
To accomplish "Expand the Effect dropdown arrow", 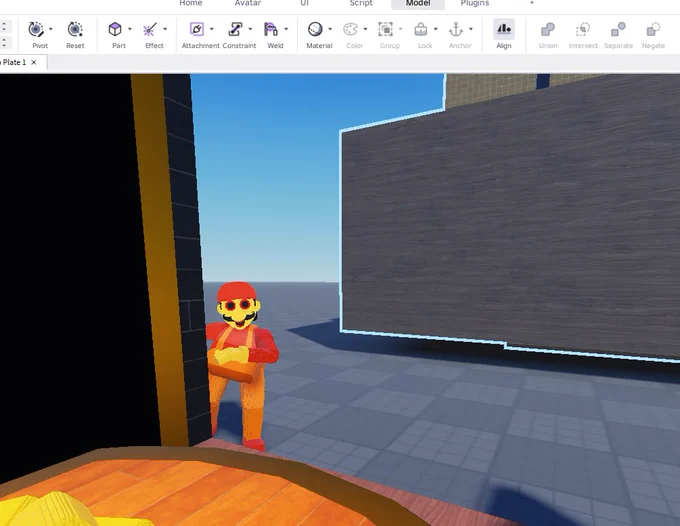I will [165, 29].
